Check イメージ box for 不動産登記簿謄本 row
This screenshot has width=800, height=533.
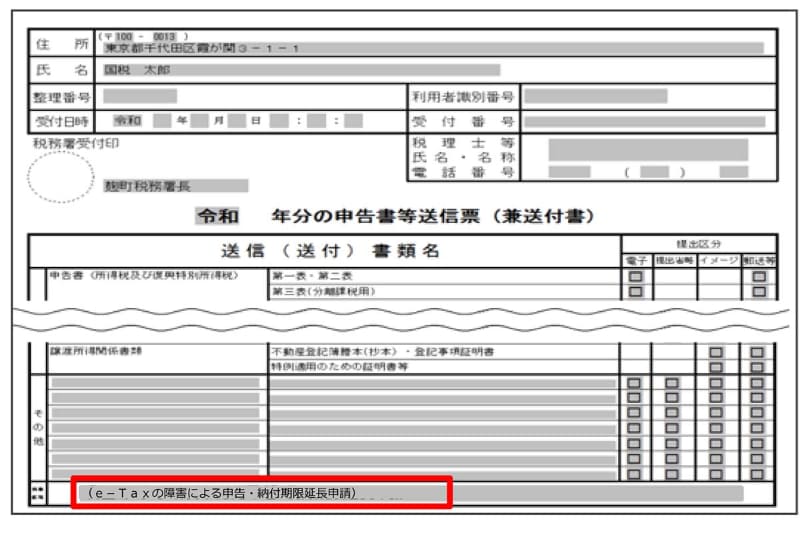716,352
